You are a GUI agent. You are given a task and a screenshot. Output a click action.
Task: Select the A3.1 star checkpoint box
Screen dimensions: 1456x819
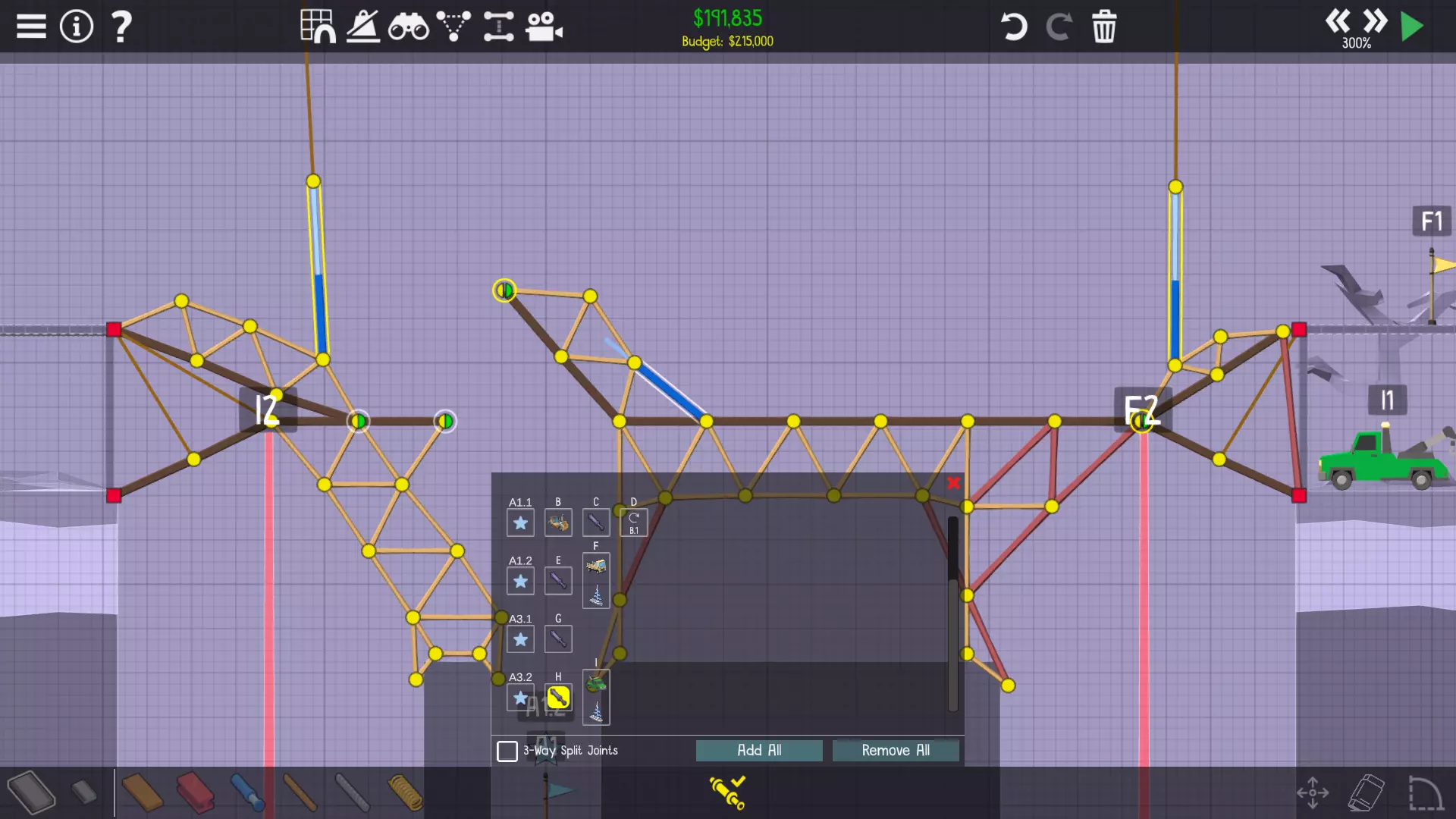pos(520,639)
